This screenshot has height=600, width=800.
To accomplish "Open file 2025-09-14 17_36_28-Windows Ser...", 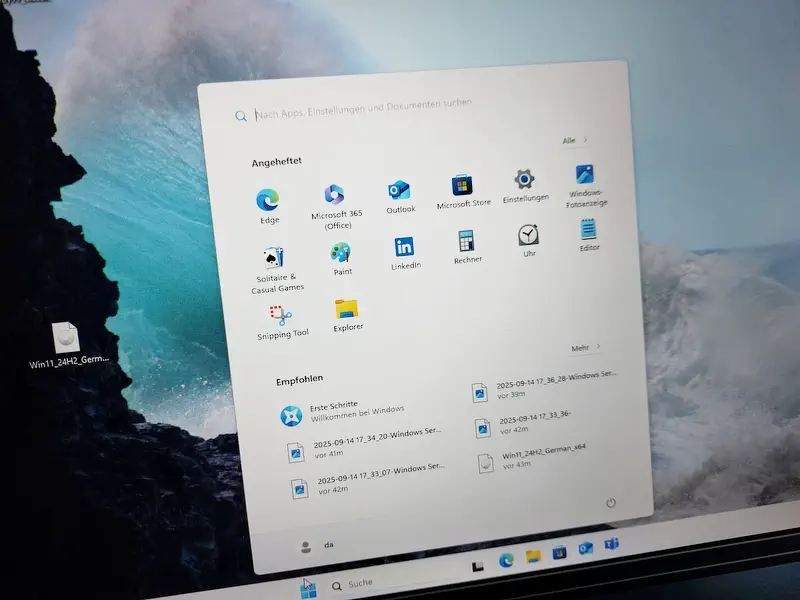I will tap(544, 386).
